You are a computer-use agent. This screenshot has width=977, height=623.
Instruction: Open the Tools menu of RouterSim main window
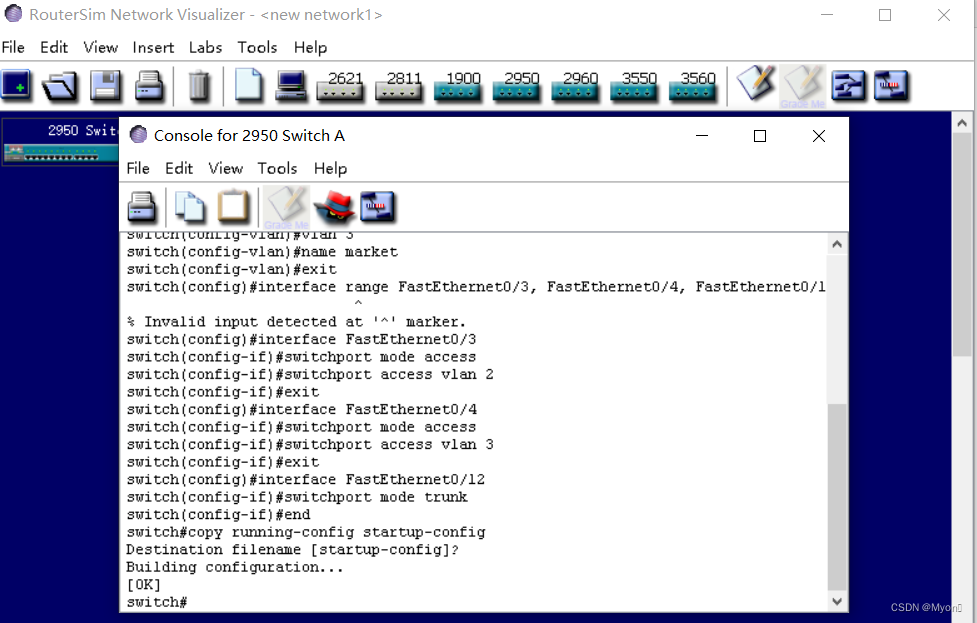(257, 47)
